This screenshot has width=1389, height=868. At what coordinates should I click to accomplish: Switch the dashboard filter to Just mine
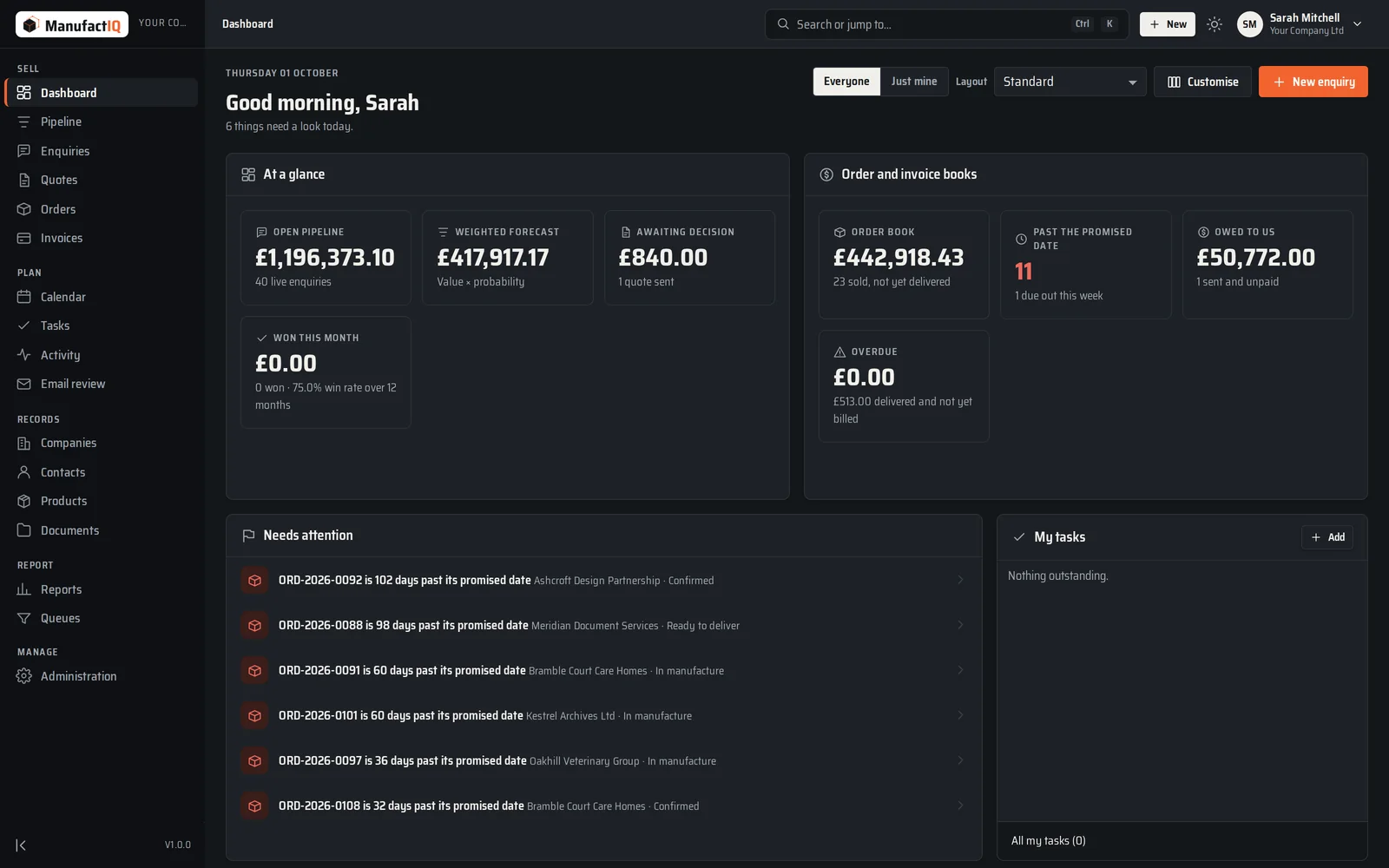(x=914, y=82)
